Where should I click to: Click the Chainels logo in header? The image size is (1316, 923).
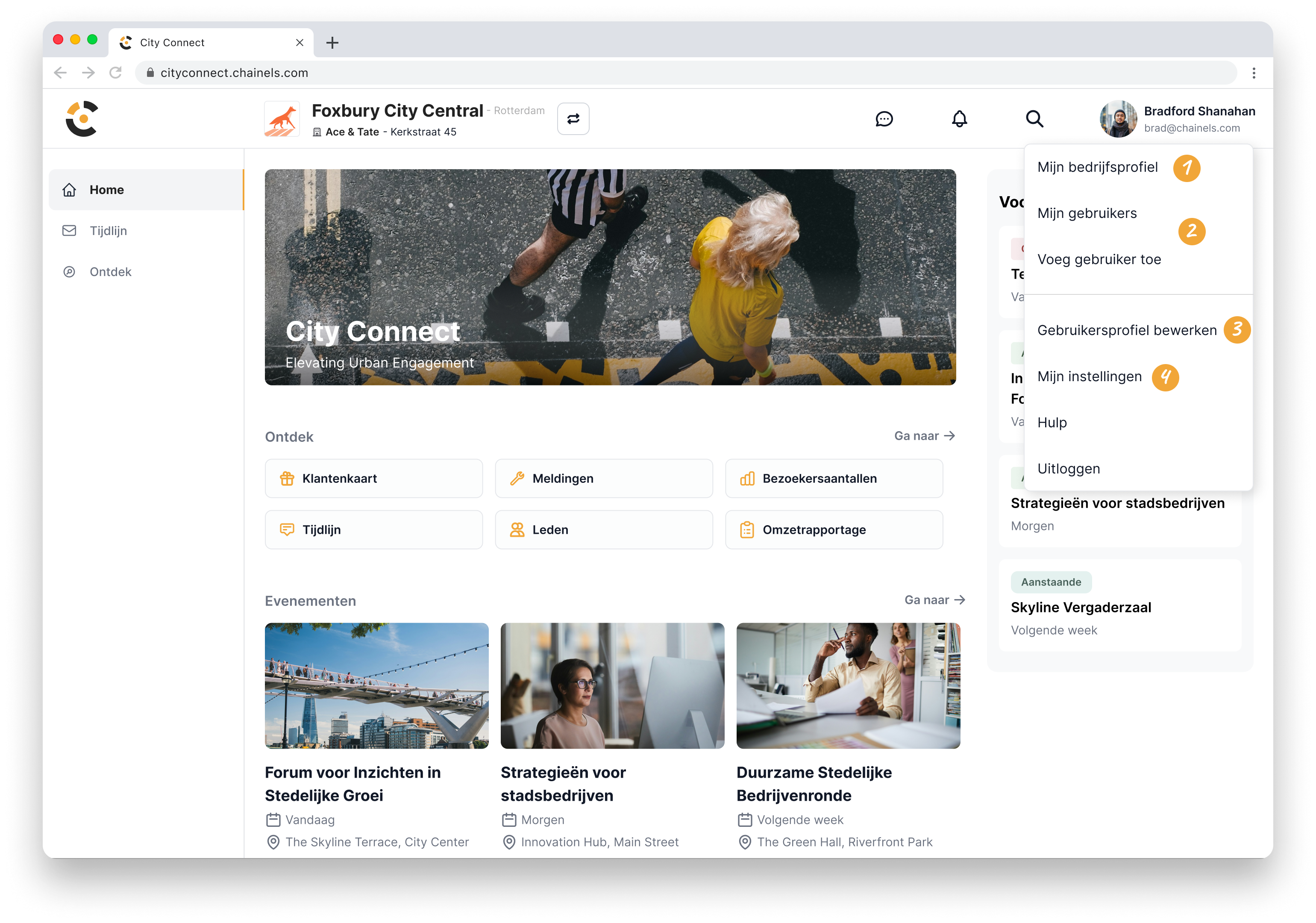point(82,119)
